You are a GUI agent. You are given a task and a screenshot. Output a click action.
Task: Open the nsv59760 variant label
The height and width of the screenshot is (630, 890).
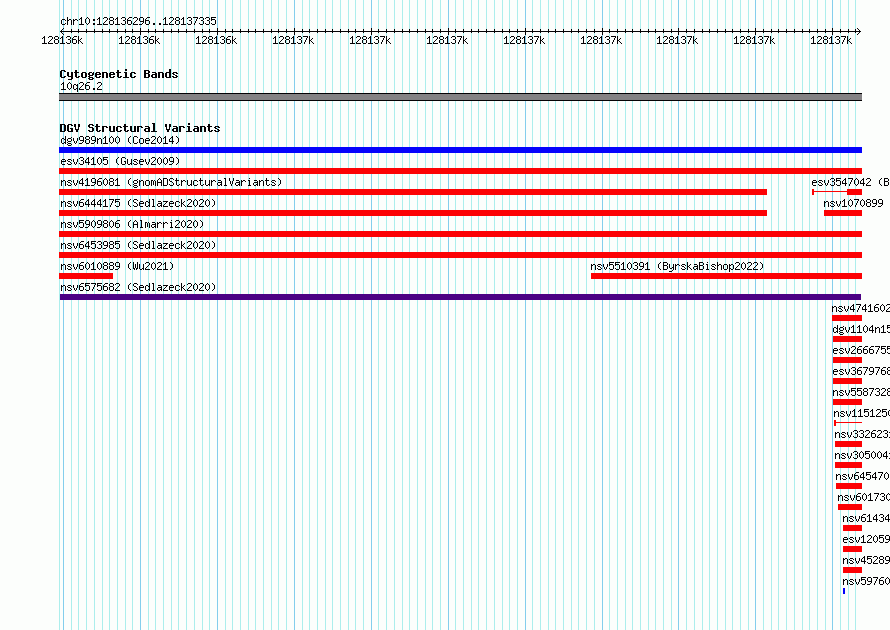click(866, 581)
